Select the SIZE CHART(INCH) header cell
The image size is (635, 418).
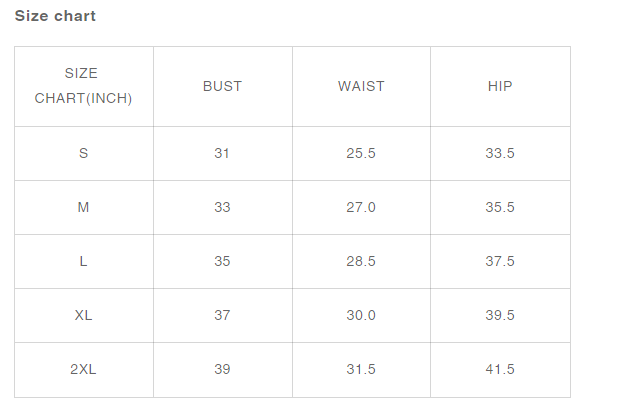(x=83, y=86)
